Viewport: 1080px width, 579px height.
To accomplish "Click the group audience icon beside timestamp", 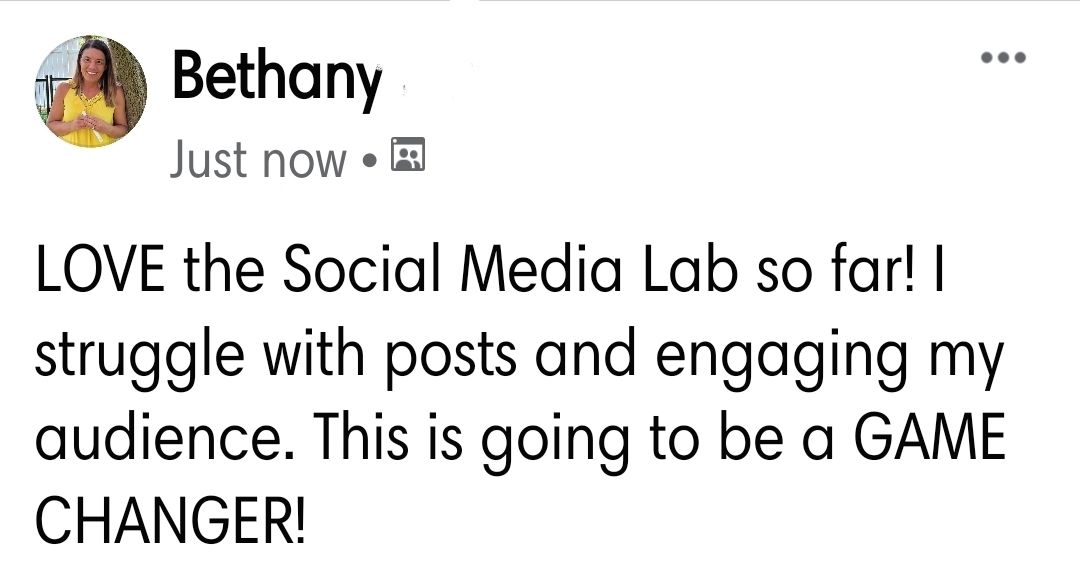I will click(x=408, y=155).
